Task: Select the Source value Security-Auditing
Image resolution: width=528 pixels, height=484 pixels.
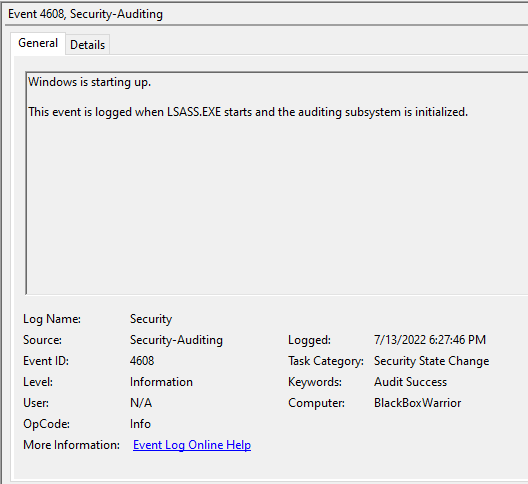Action: pos(176,340)
